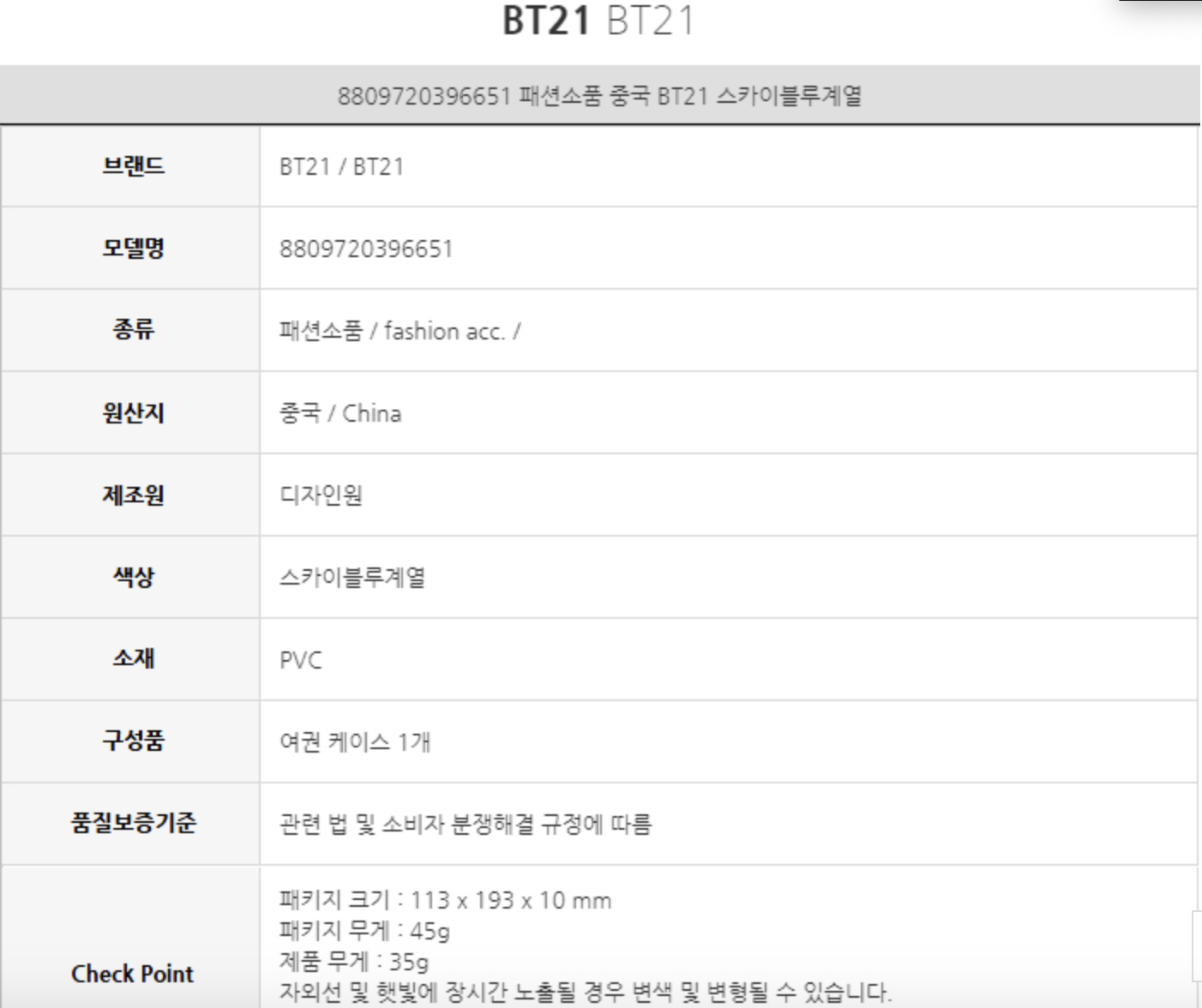Select the 스카이블루계열 color value cell
The width and height of the screenshot is (1202, 1008).
tap(352, 578)
